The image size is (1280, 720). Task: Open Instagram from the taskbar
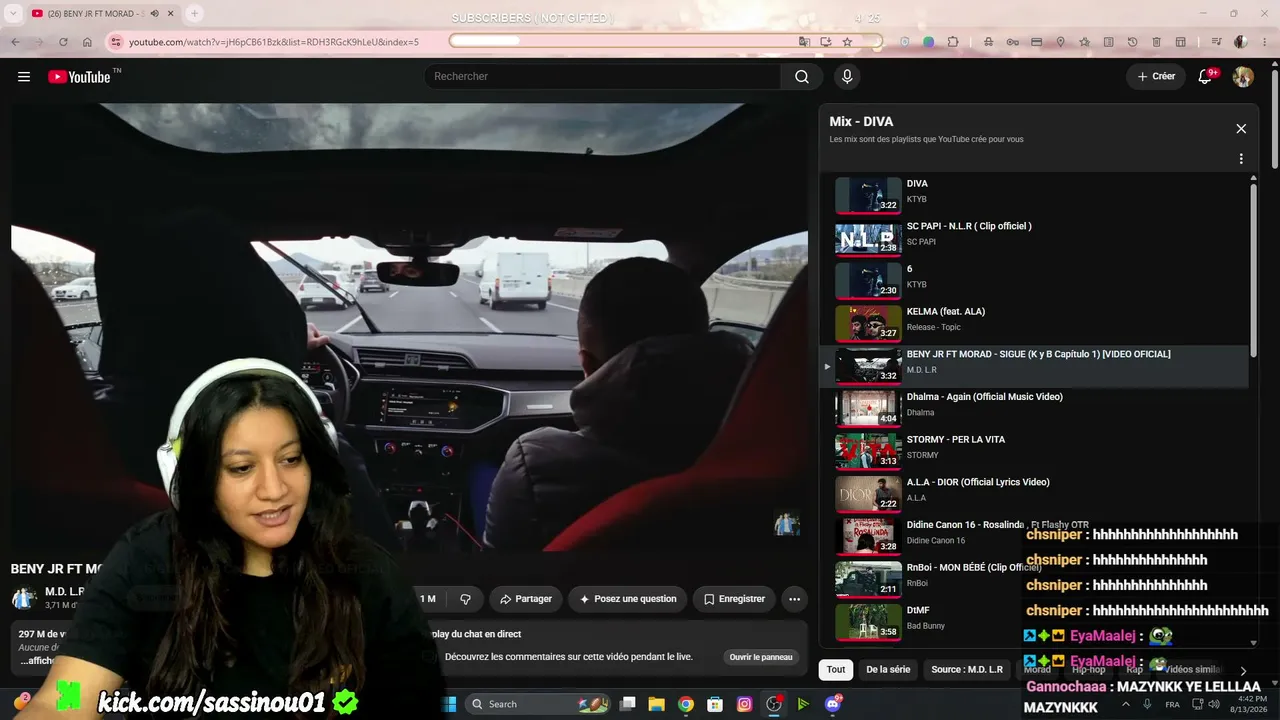(744, 704)
